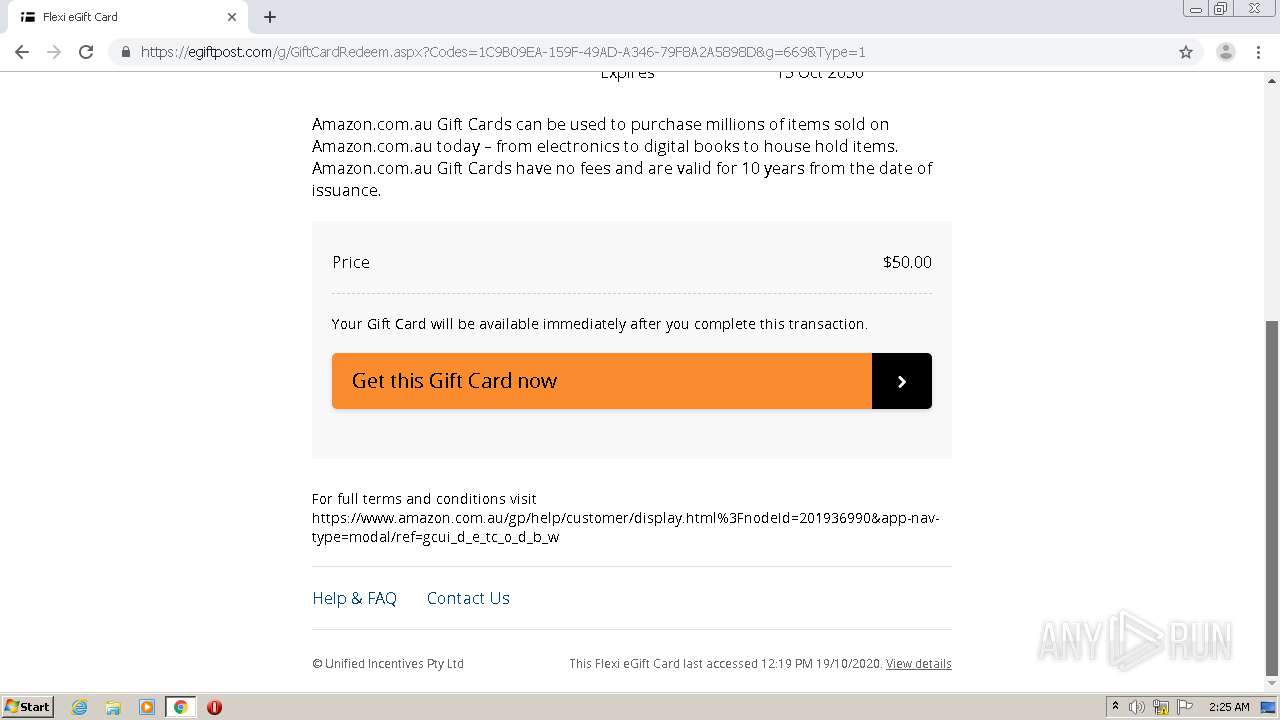This screenshot has width=1280, height=720.
Task: Close the Flexi eGift Card tab
Action: 232,17
